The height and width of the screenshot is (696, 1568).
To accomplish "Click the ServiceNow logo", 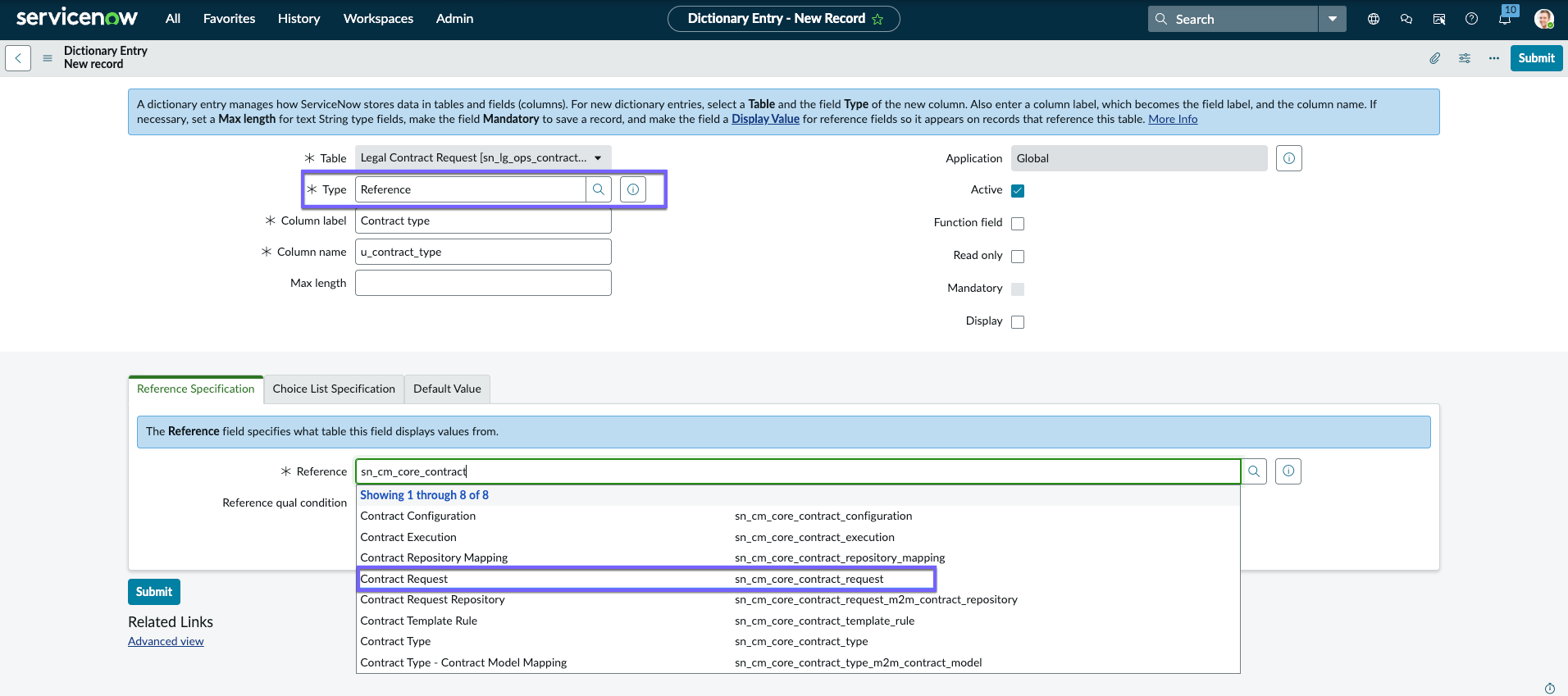I will pos(77,18).
